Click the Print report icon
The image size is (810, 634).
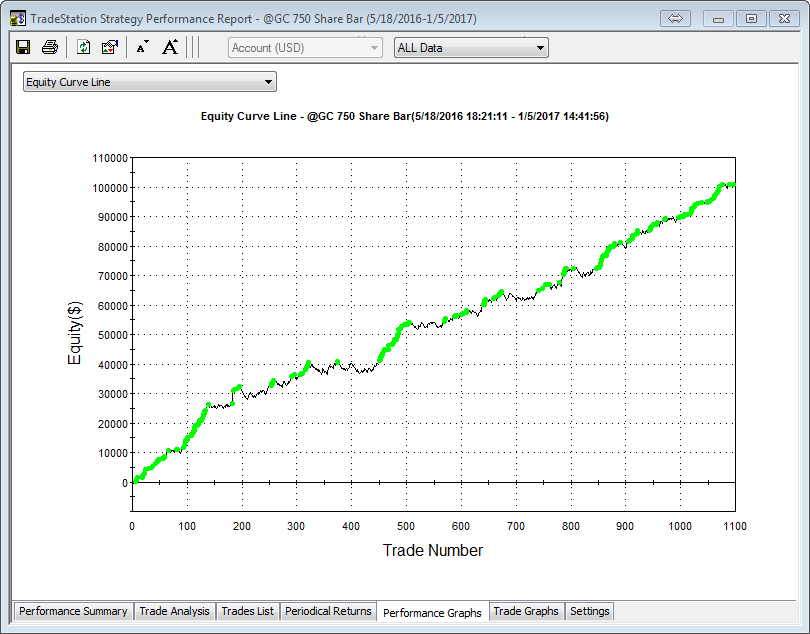point(49,47)
